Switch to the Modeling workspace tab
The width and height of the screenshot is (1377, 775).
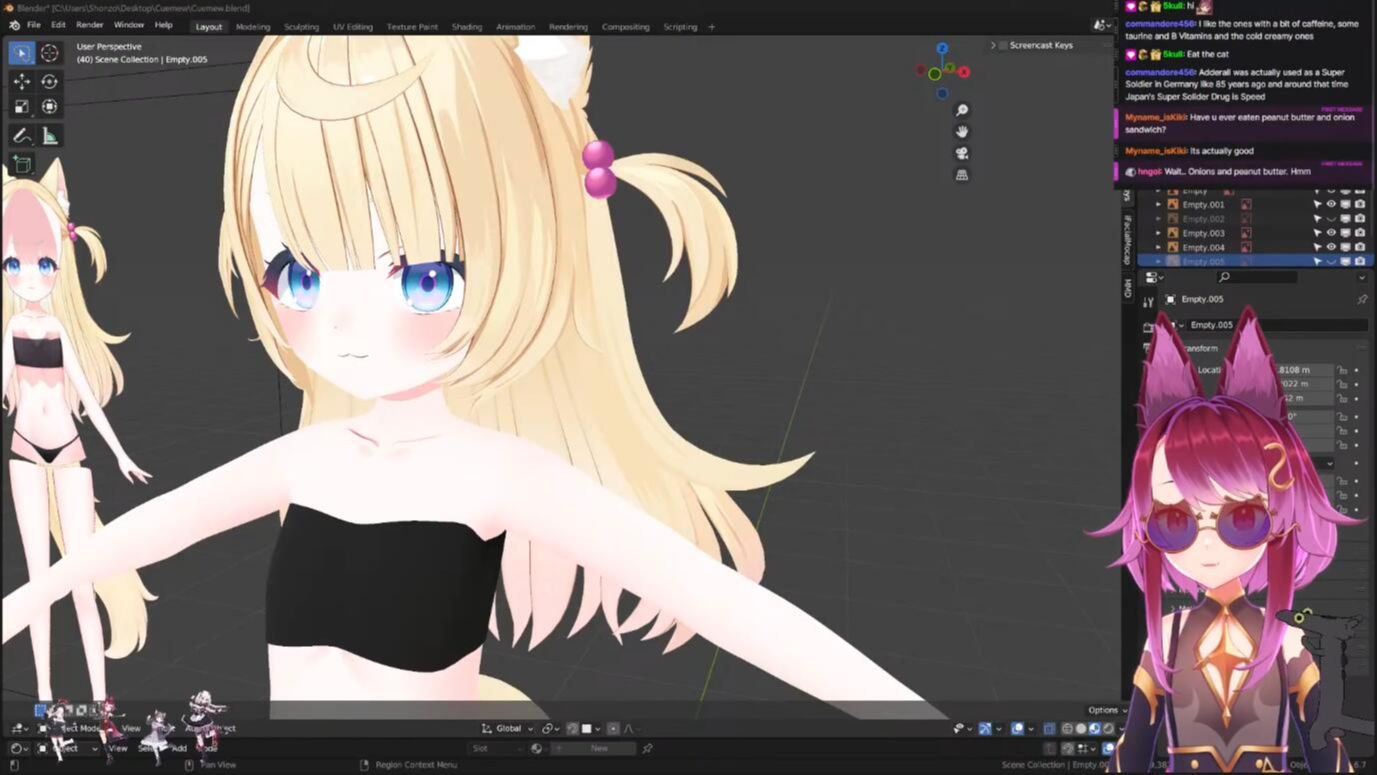253,27
